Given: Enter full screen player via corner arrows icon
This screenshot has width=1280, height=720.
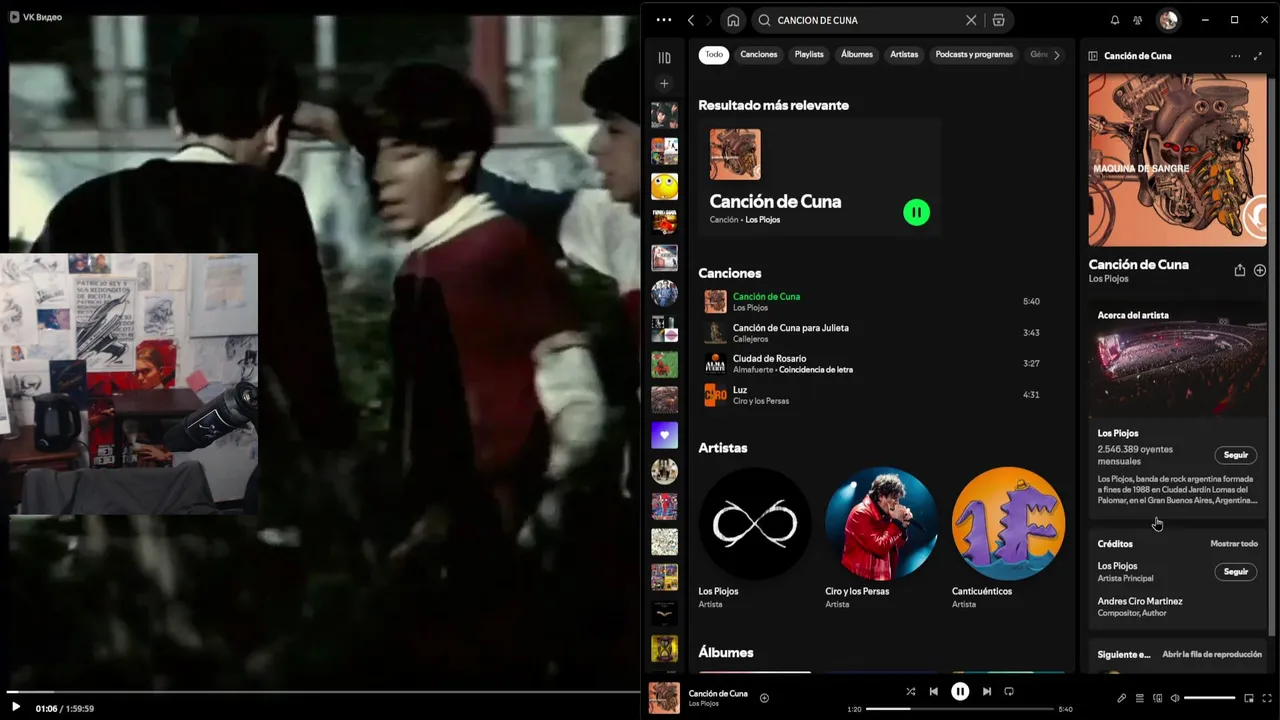Looking at the screenshot, I should (1267, 698).
